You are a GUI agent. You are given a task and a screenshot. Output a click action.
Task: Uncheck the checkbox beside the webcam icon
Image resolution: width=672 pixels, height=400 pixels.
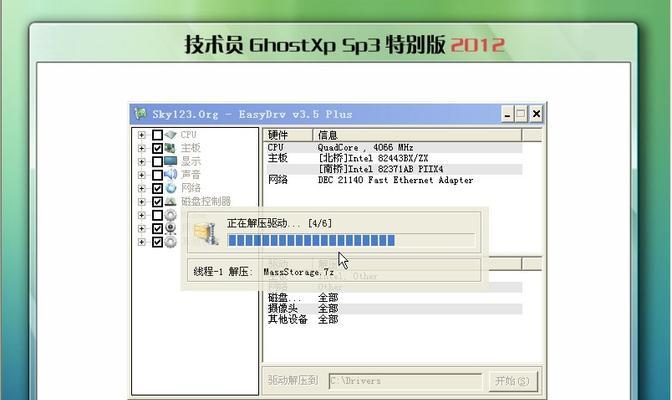click(157, 229)
